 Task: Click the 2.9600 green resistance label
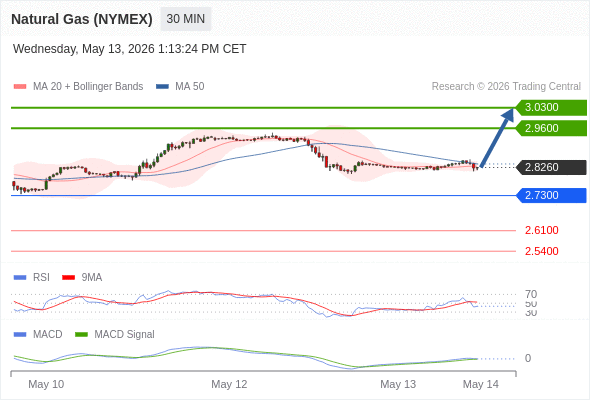(x=551, y=128)
